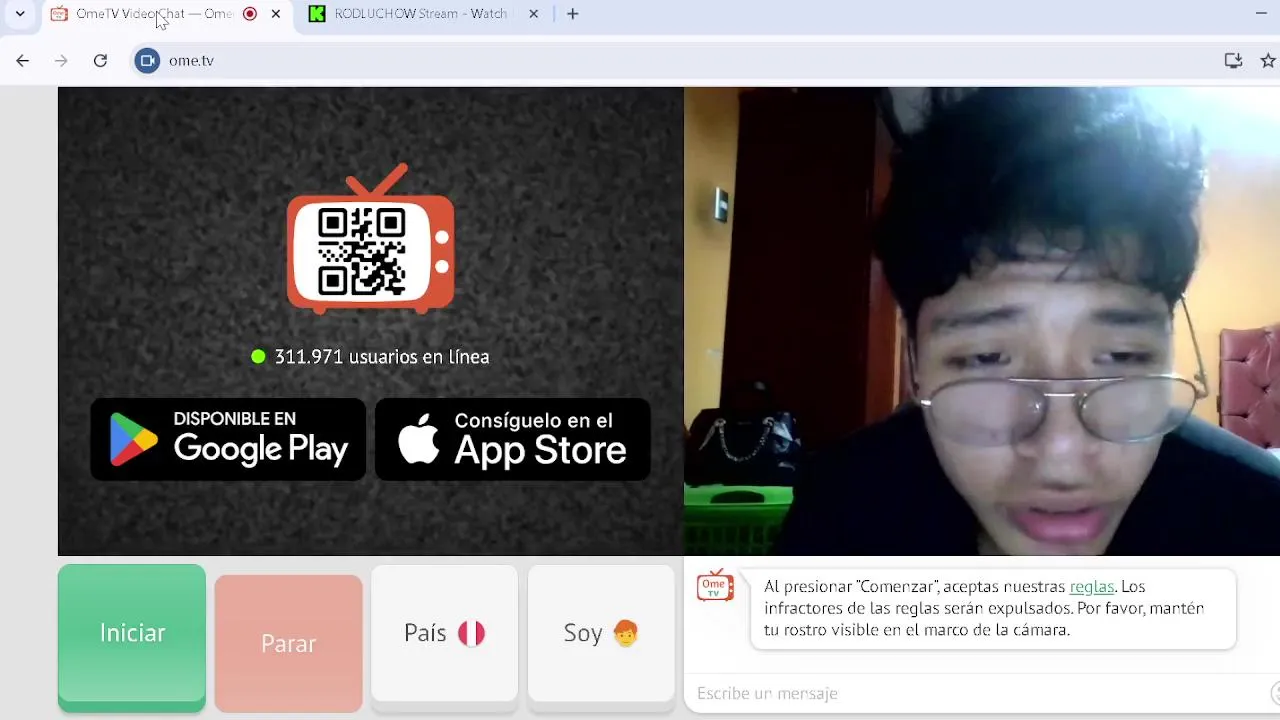Open the App Store download badge
This screenshot has height=720, width=1280.
[x=513, y=440]
